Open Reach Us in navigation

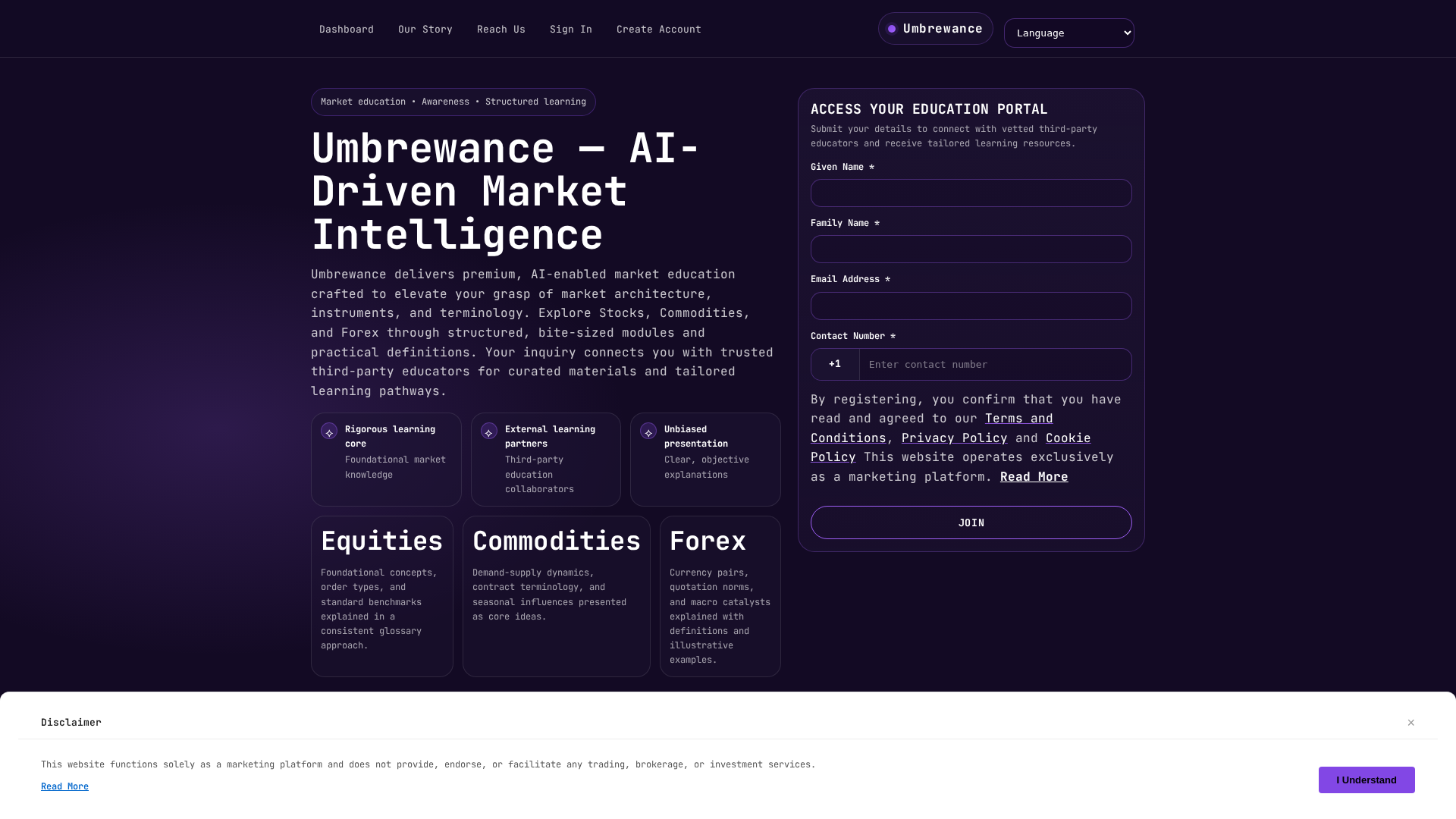point(500,30)
